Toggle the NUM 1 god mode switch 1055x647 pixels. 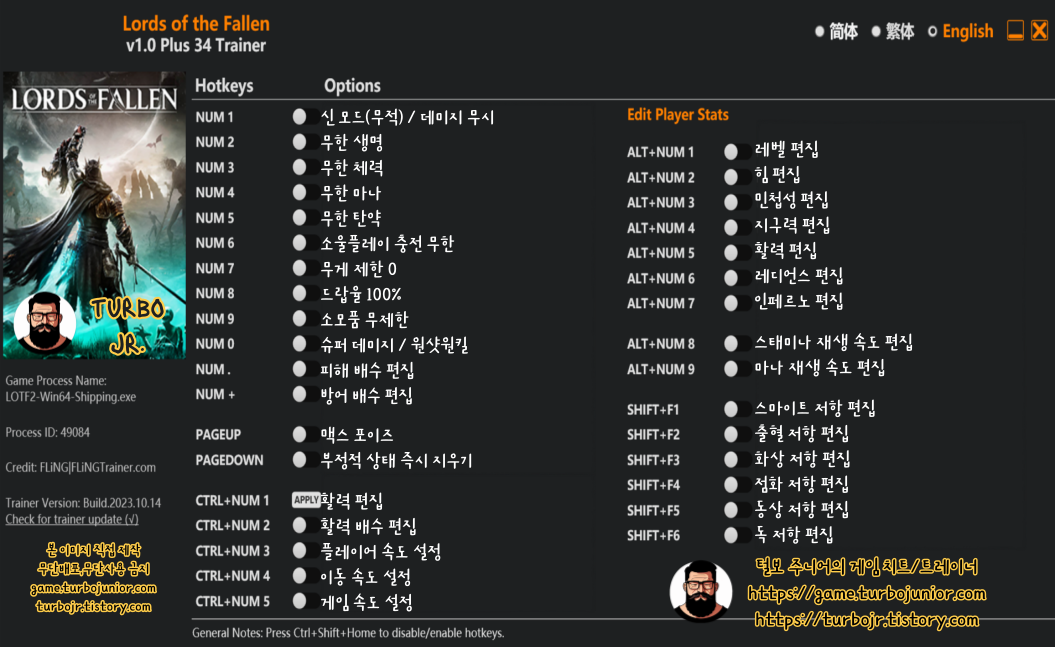pos(305,117)
